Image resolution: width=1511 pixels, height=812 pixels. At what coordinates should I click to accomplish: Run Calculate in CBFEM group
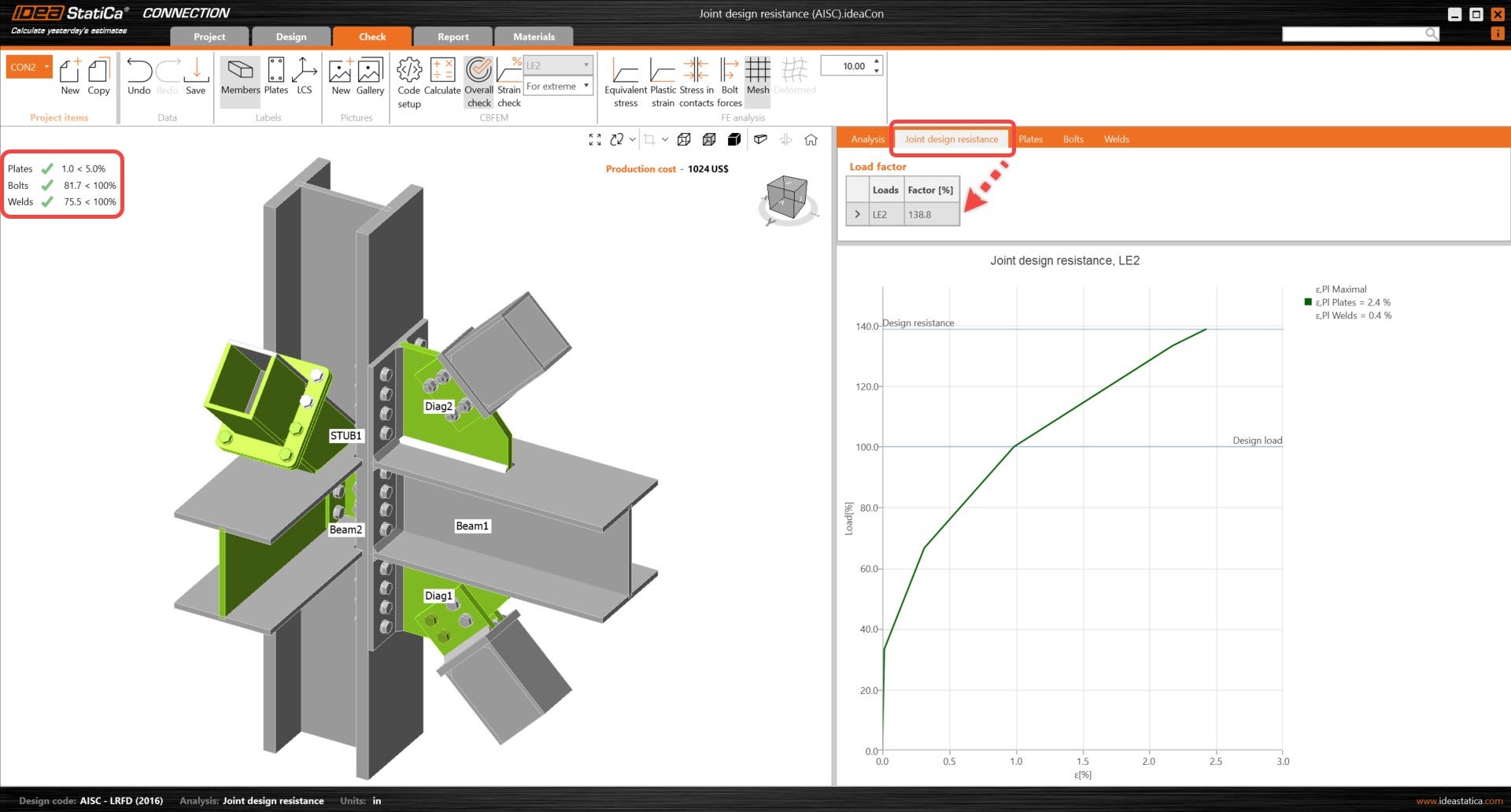click(x=442, y=77)
